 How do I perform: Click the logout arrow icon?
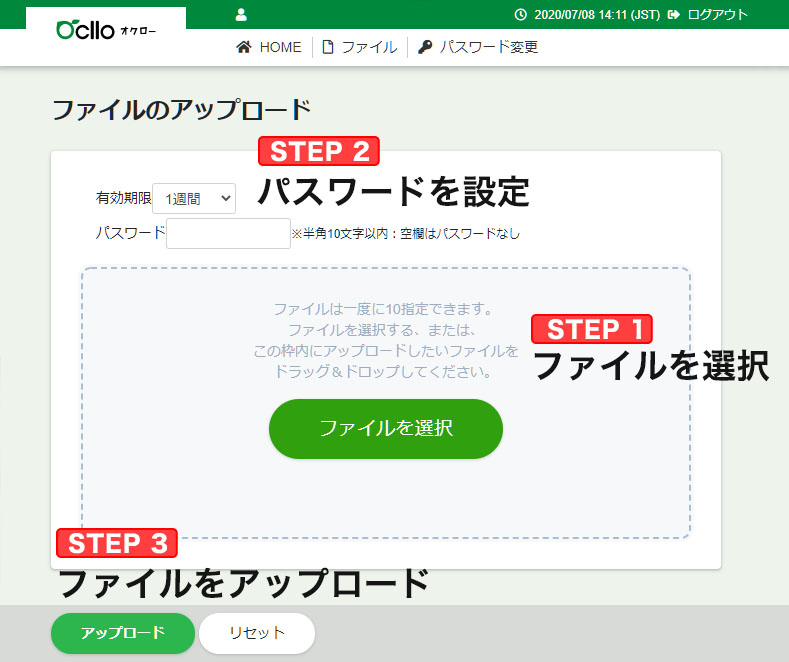click(673, 15)
